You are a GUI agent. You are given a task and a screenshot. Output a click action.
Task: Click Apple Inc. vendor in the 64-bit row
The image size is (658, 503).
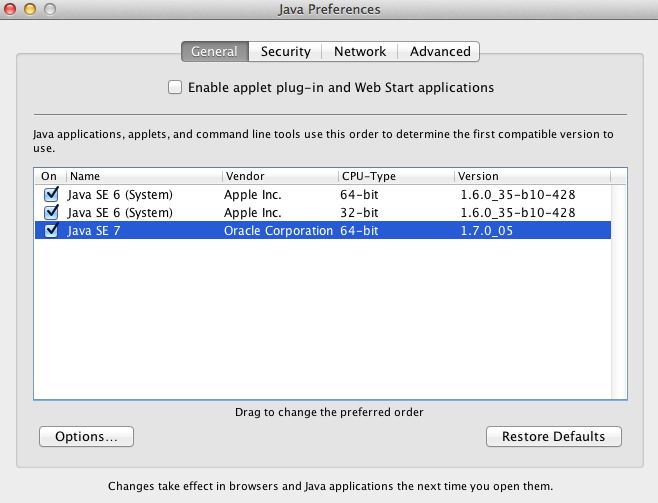click(x=253, y=195)
